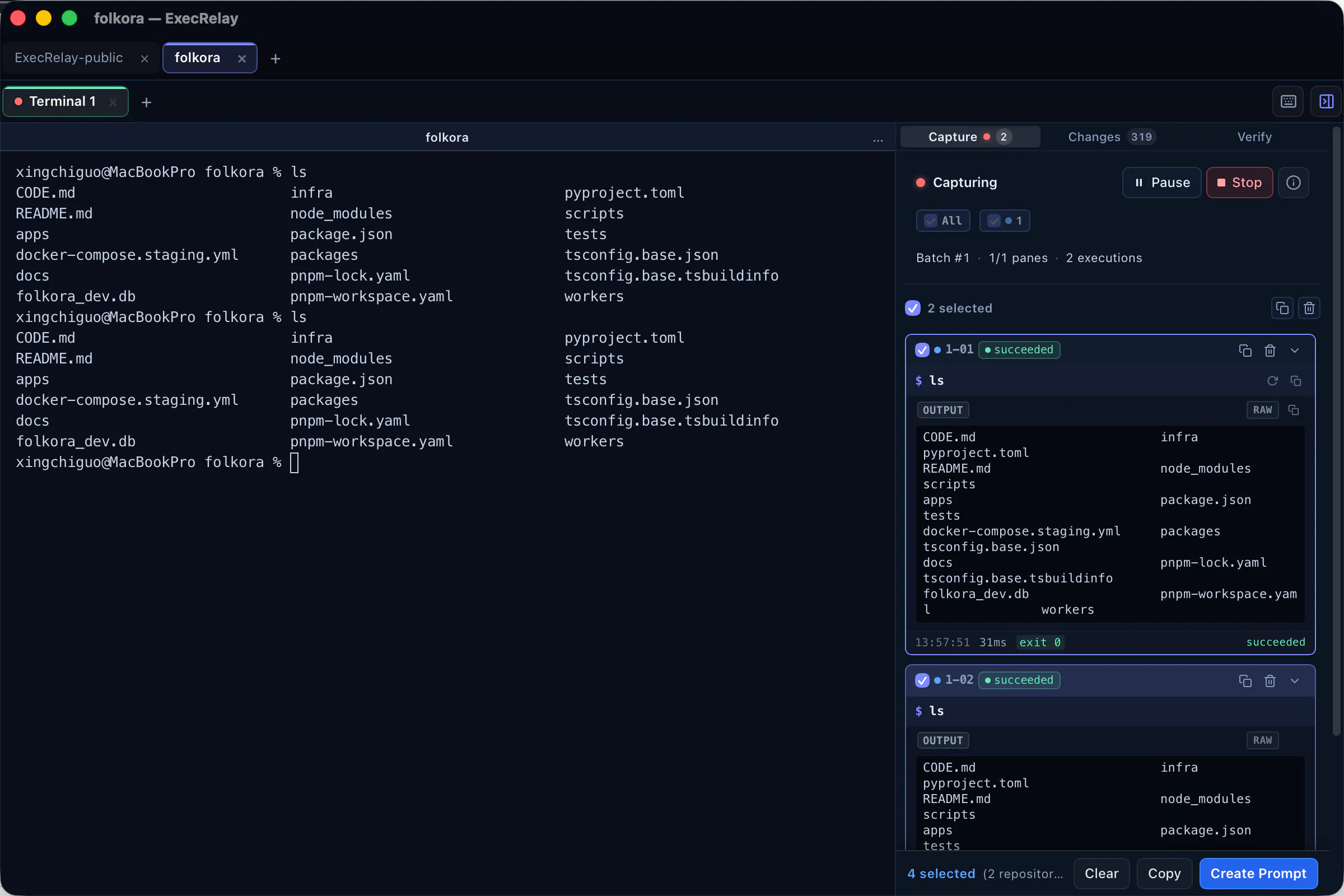Uncheck execution 1-02 checkbox
This screenshot has width=1344, height=896.
922,680
